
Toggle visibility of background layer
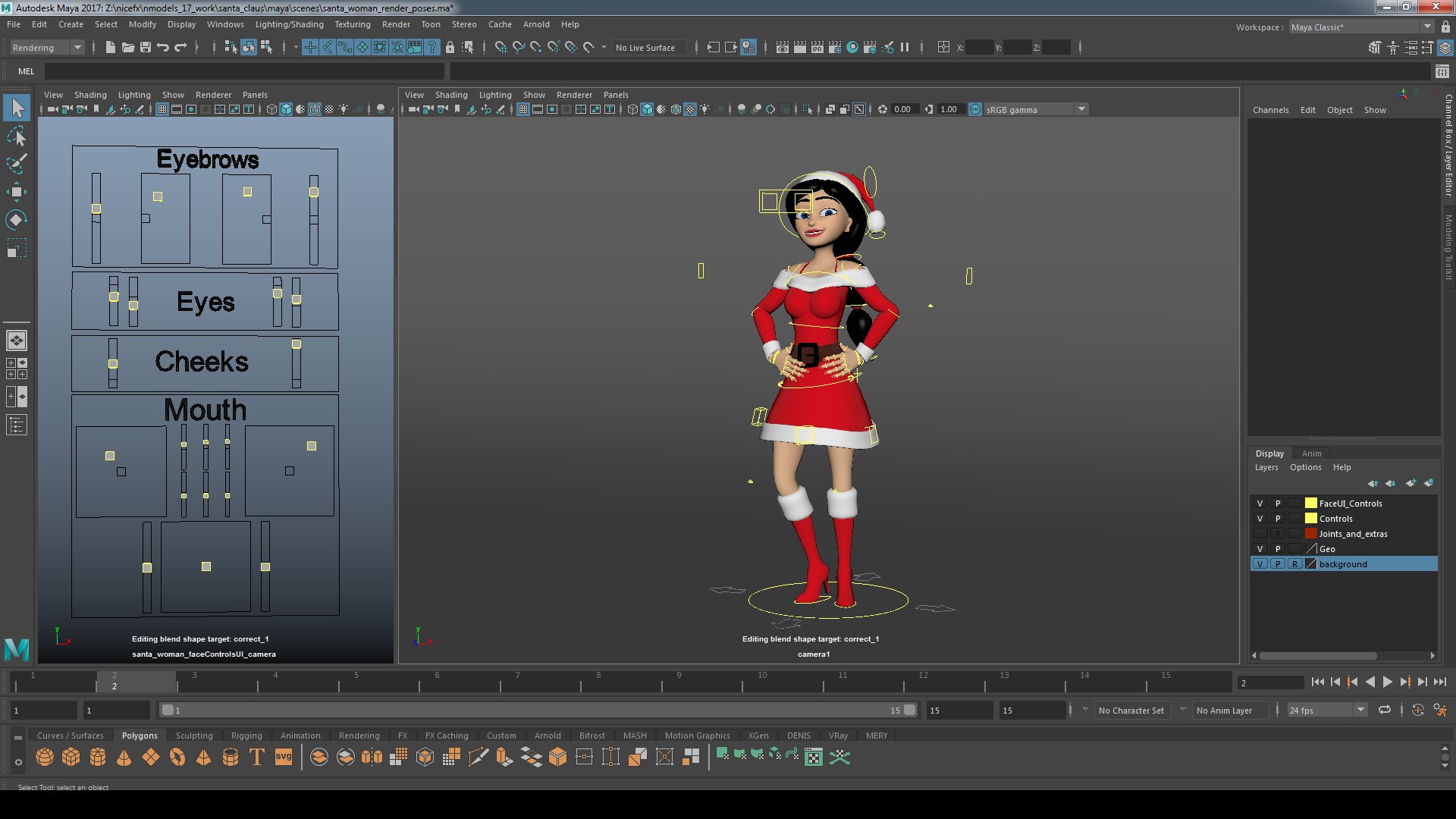coord(1260,564)
